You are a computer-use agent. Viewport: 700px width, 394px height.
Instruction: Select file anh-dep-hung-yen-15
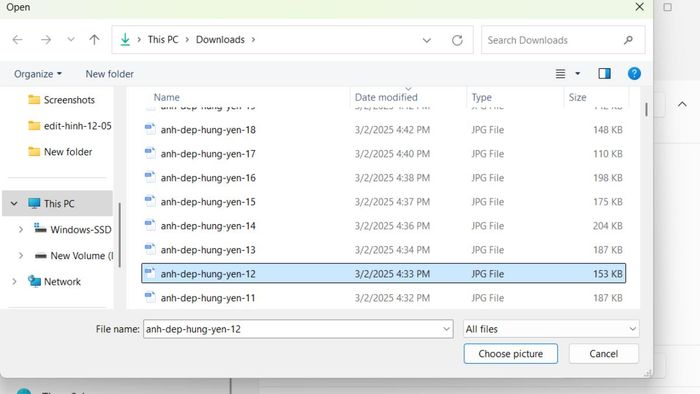pyautogui.click(x=383, y=202)
